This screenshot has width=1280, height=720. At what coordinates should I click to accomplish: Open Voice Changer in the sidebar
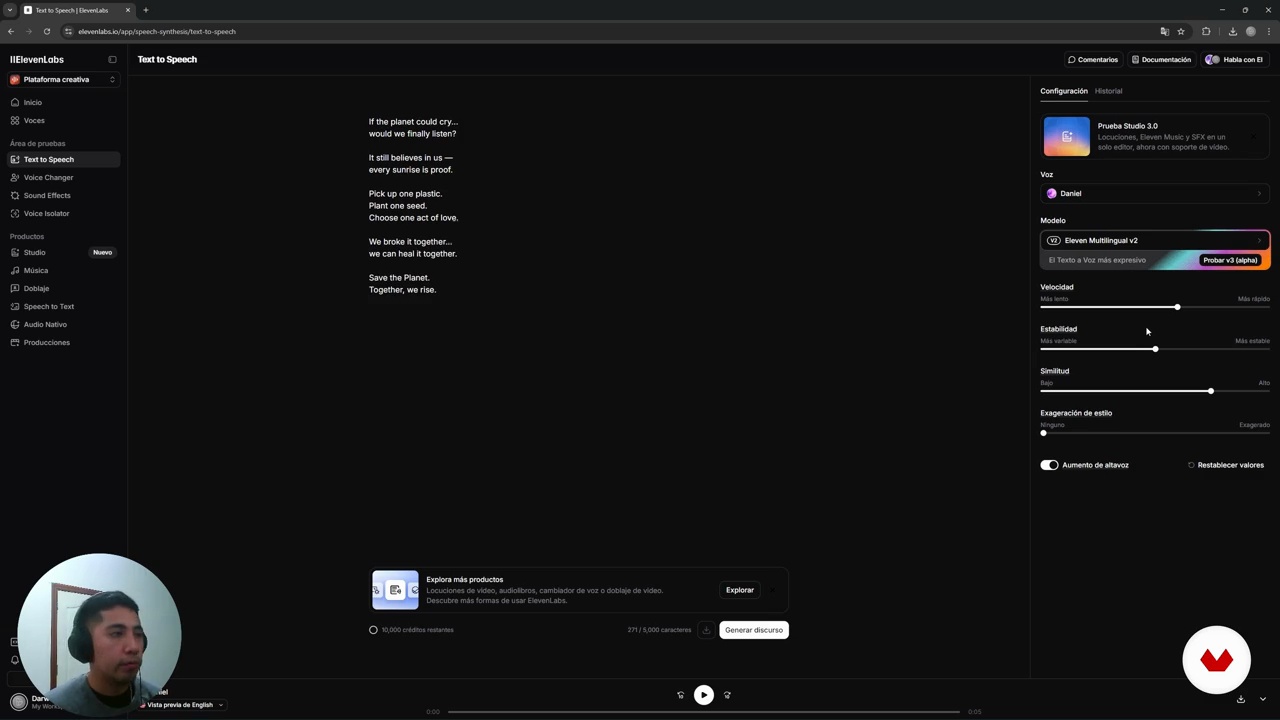[64, 177]
